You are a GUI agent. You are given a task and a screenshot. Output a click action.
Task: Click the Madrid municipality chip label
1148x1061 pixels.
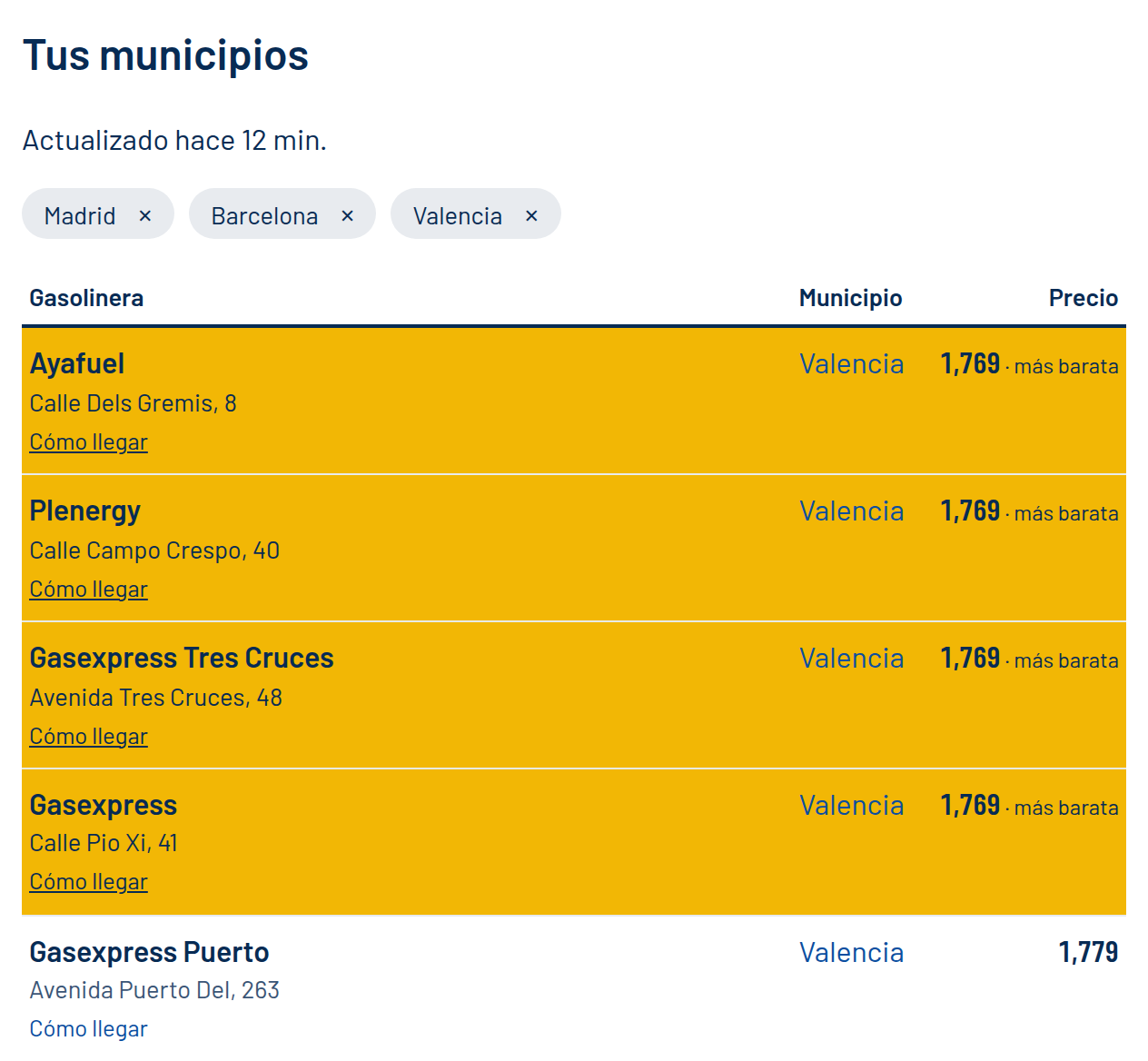tap(80, 215)
